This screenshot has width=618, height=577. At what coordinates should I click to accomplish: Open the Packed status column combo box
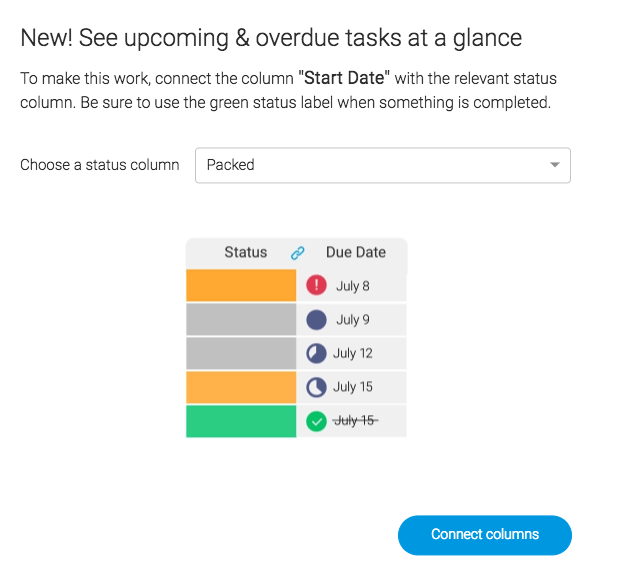click(383, 165)
